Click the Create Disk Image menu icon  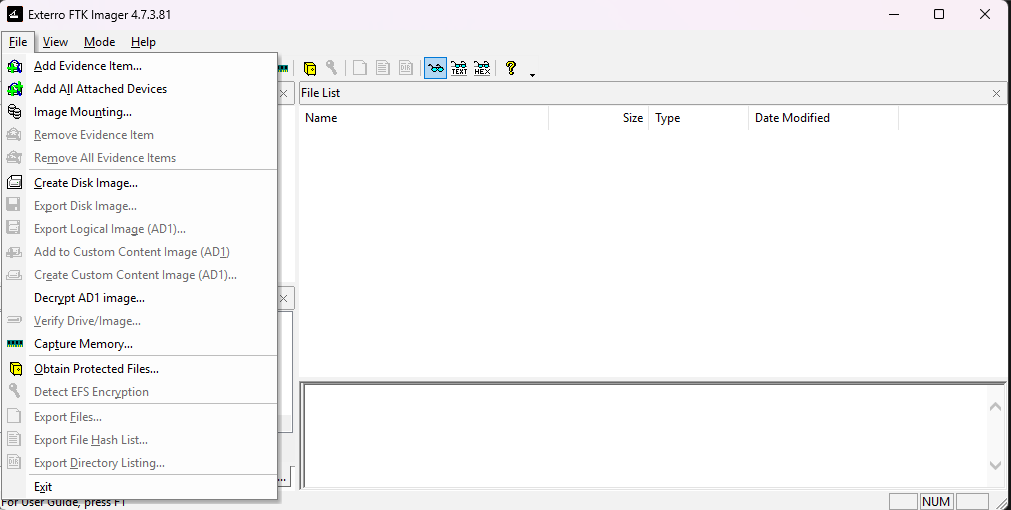pos(14,183)
